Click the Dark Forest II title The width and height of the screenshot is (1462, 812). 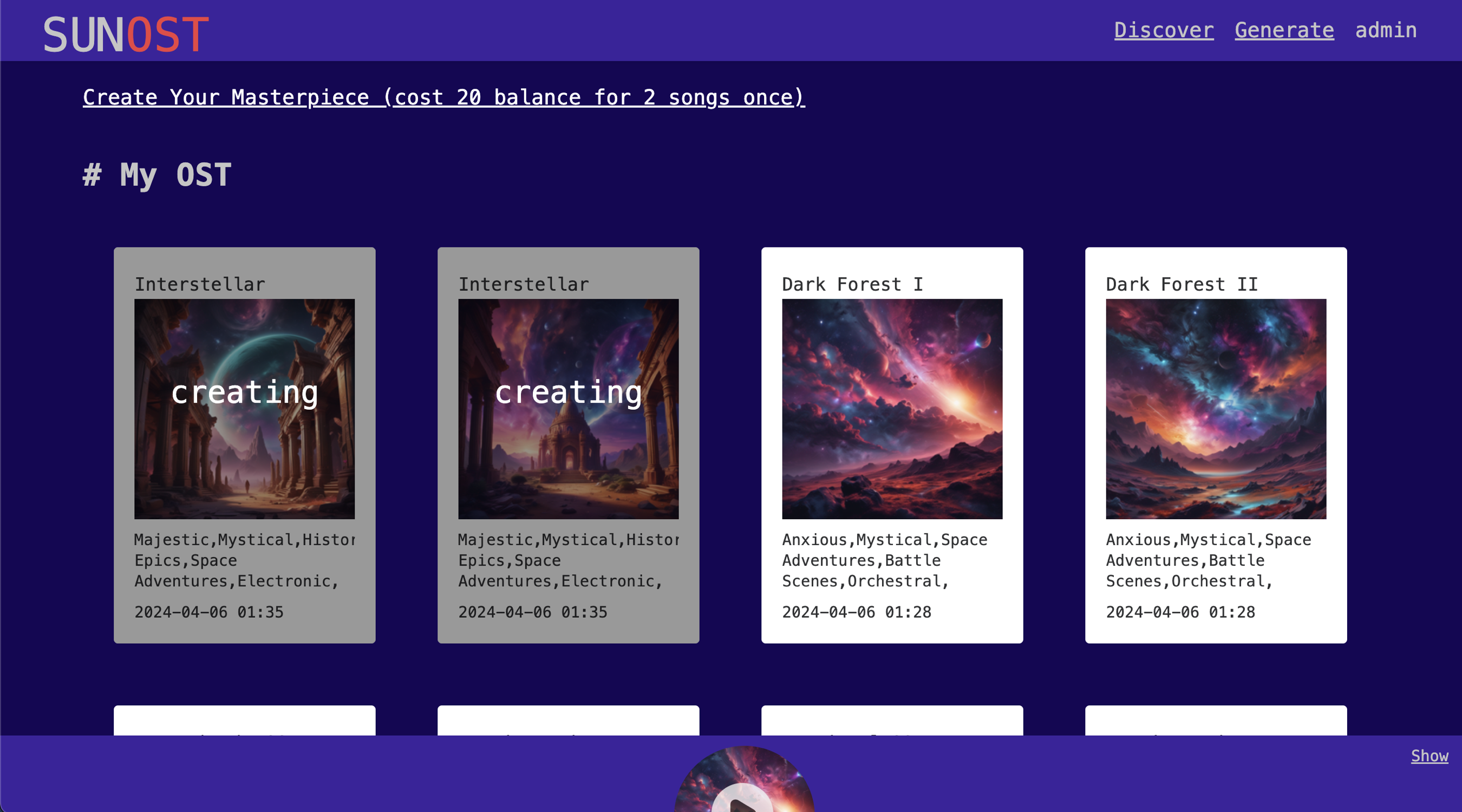(x=1182, y=284)
